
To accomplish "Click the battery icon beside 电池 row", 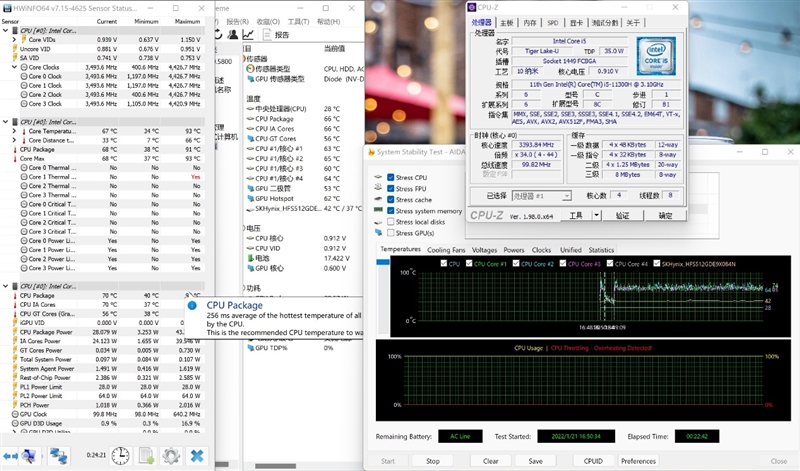I will pyautogui.click(x=251, y=258).
